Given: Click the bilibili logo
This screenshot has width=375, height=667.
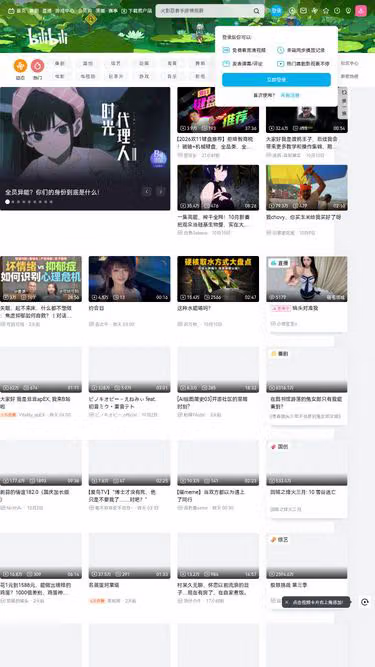Looking at the screenshot, I should point(48,37).
